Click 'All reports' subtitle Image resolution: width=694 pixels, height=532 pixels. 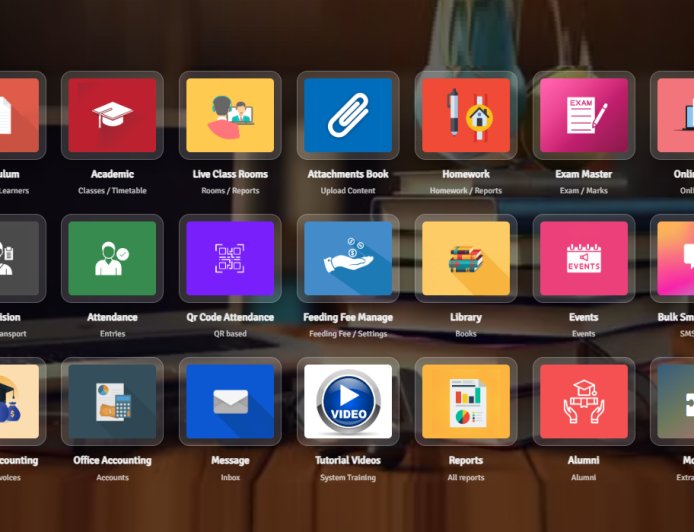[x=466, y=478]
